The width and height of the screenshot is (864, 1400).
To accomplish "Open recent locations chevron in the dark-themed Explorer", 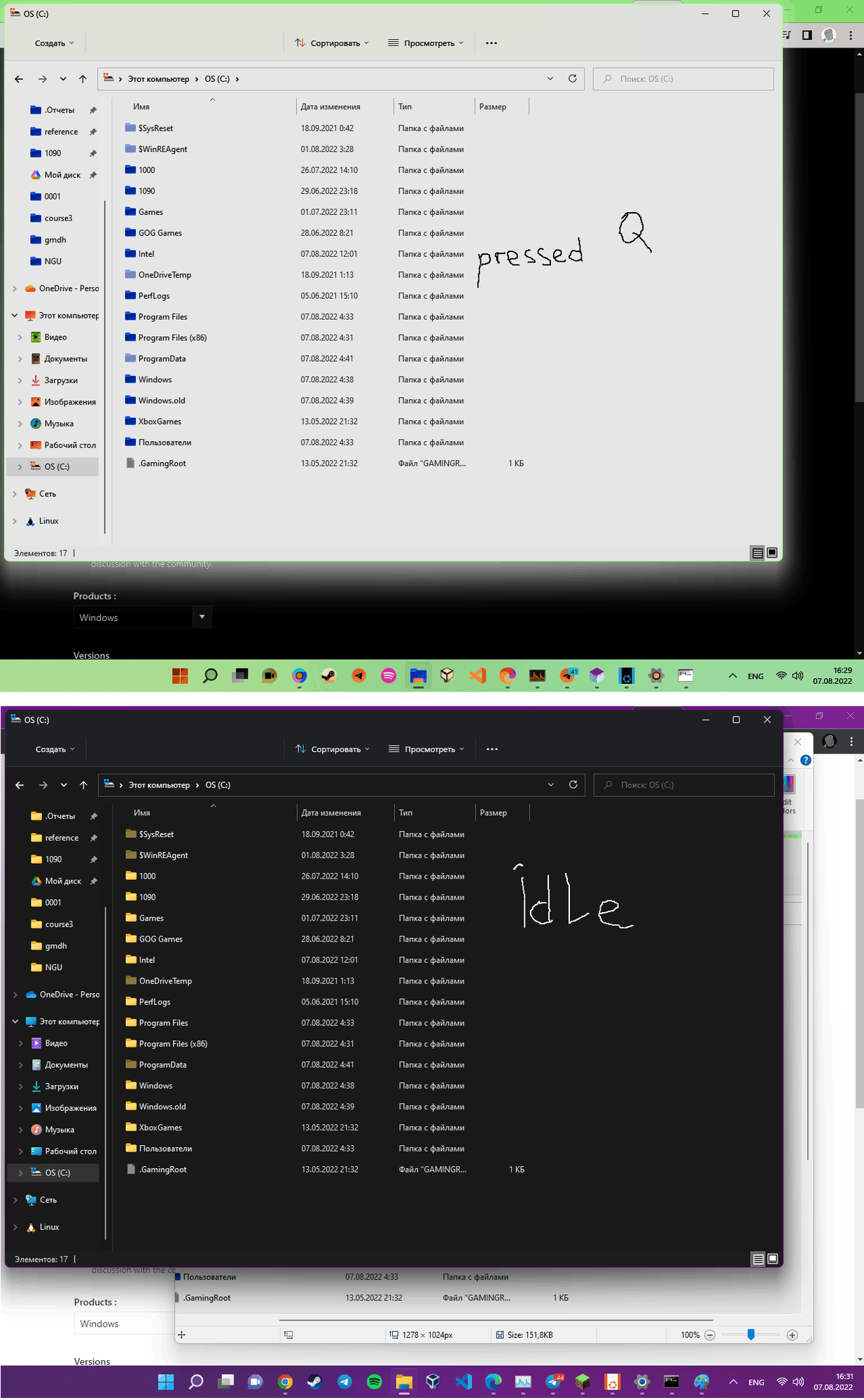I will 64,785.
